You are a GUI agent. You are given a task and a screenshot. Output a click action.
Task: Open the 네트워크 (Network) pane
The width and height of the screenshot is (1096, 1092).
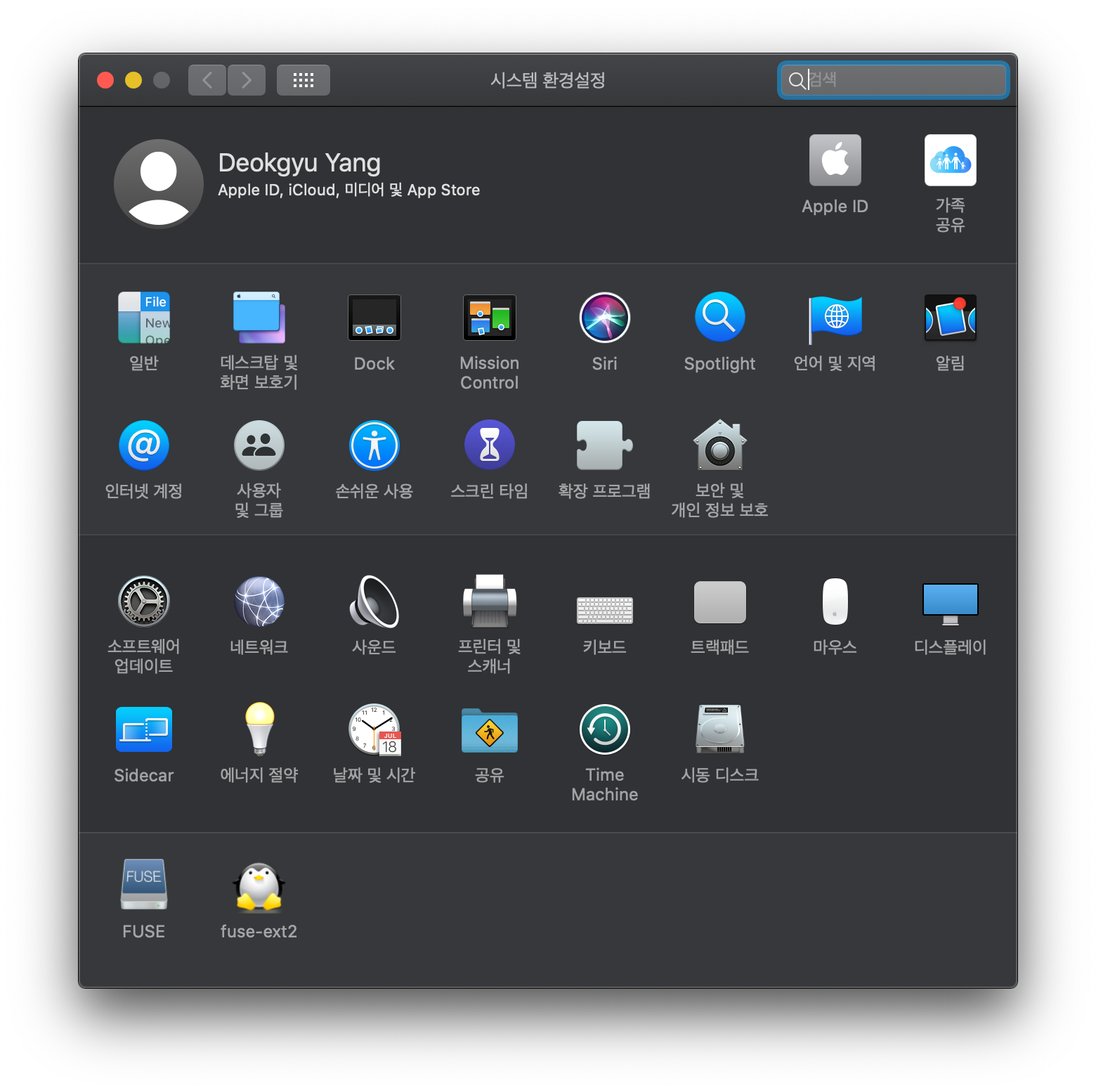point(259,602)
